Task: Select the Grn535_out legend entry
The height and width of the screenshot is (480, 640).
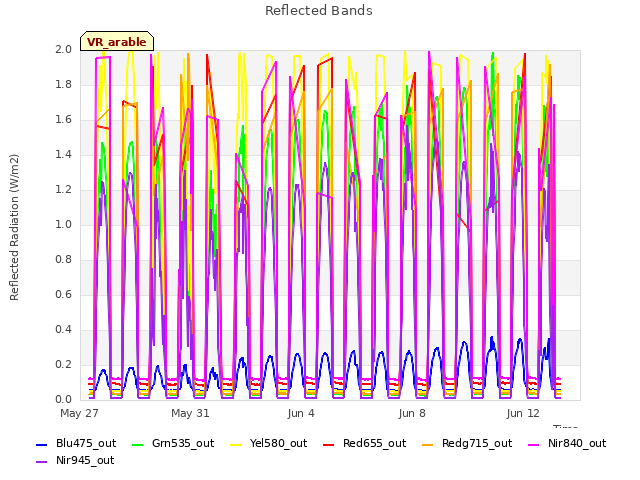Action: click(x=173, y=443)
